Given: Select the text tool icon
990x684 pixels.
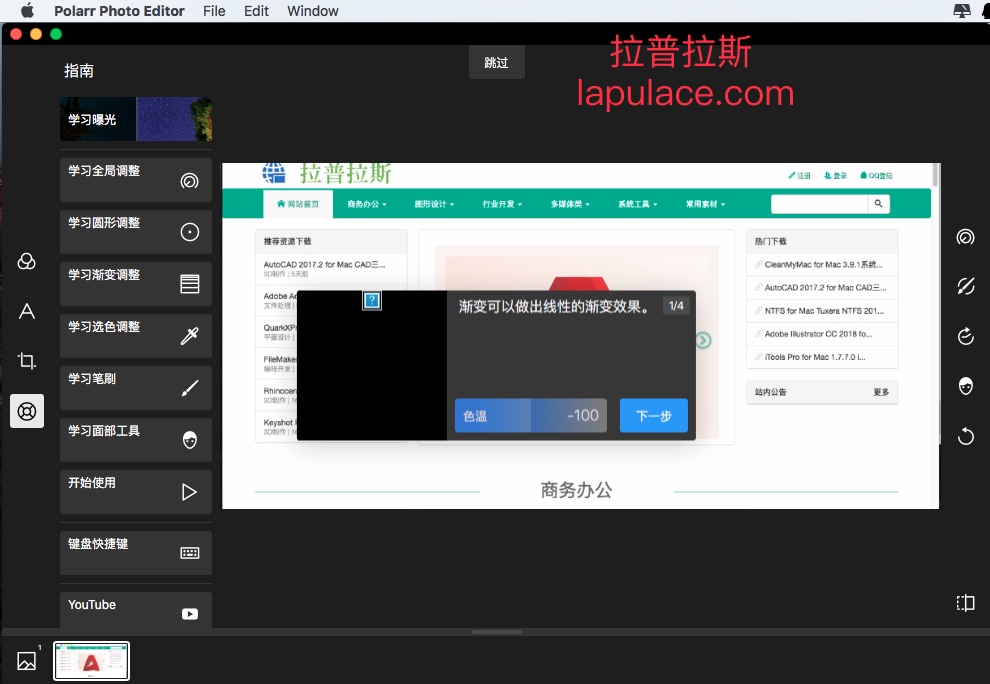Looking at the screenshot, I should (x=27, y=311).
